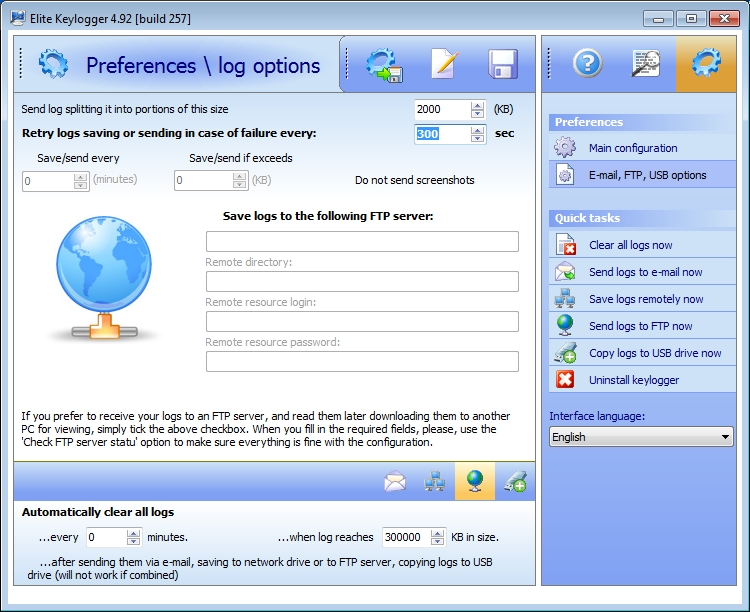Select the USB drive options icon
Screen dimensions: 750x612
(515, 482)
